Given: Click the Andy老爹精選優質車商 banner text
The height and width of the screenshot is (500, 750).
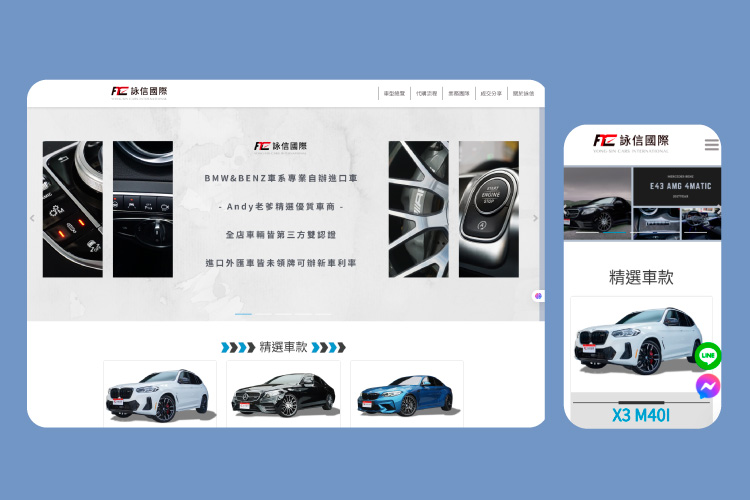Looking at the screenshot, I should click(281, 207).
